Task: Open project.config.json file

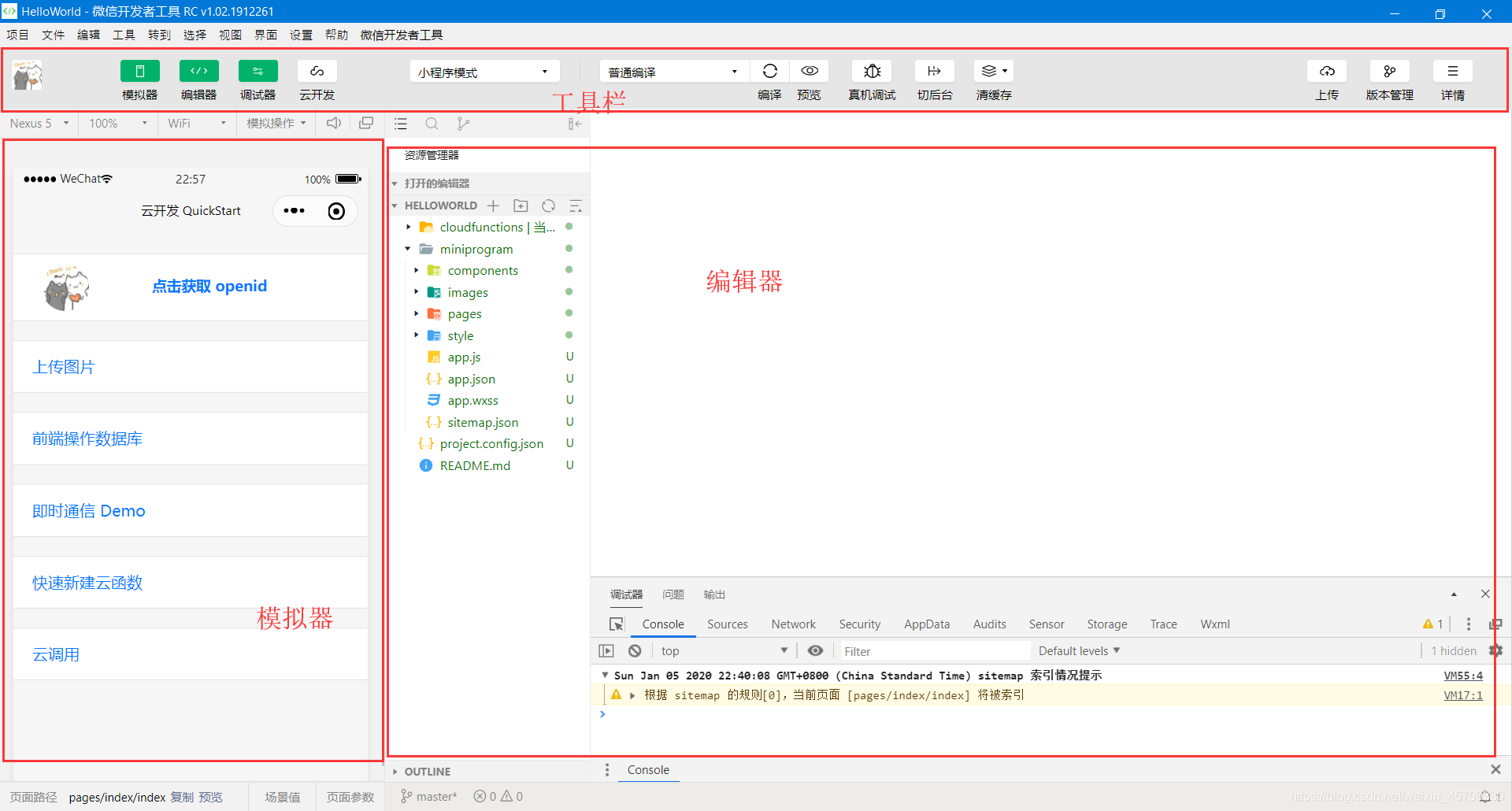Action: tap(490, 443)
